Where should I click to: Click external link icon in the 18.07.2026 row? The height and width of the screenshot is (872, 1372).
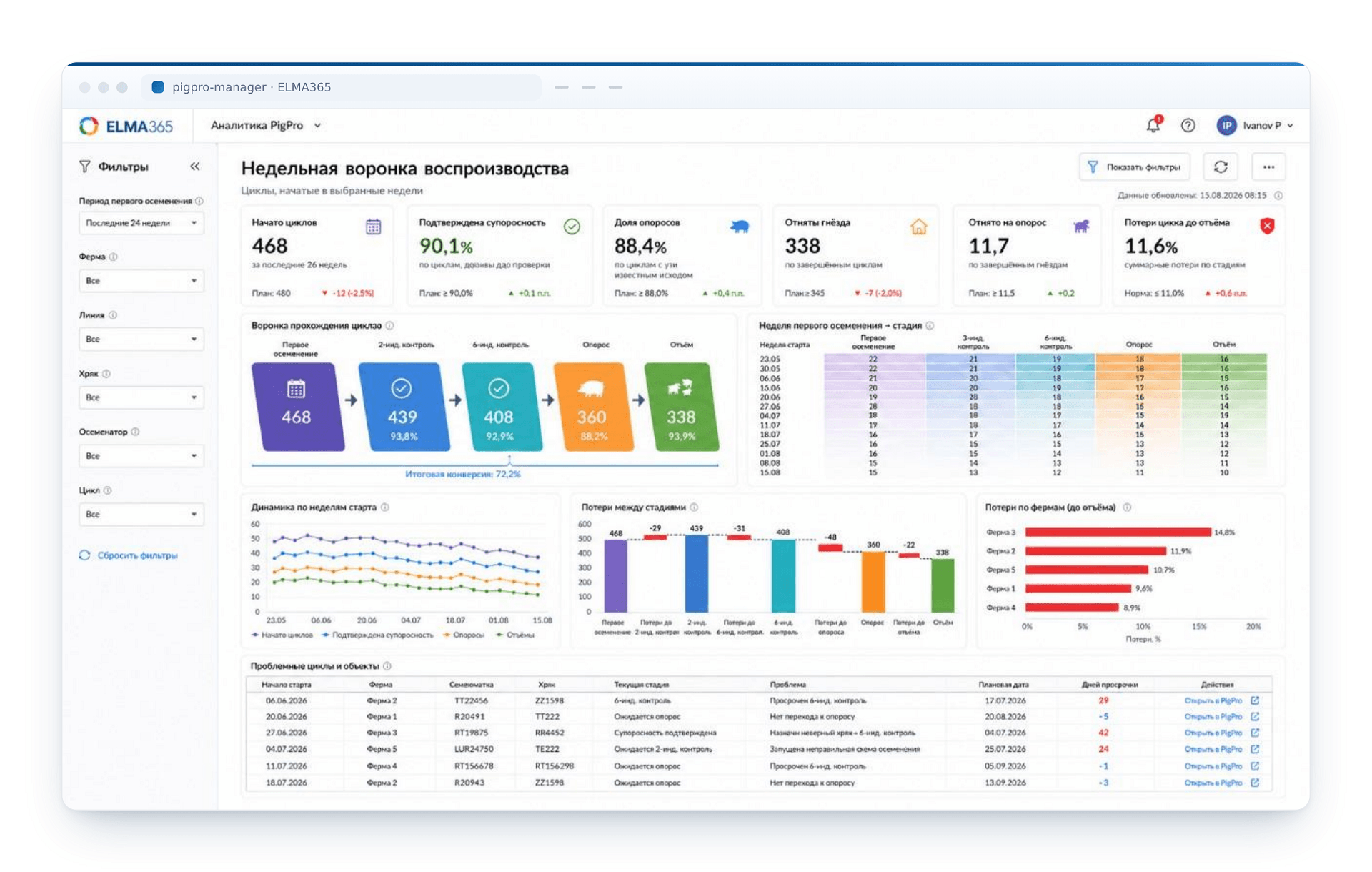coord(1255,783)
